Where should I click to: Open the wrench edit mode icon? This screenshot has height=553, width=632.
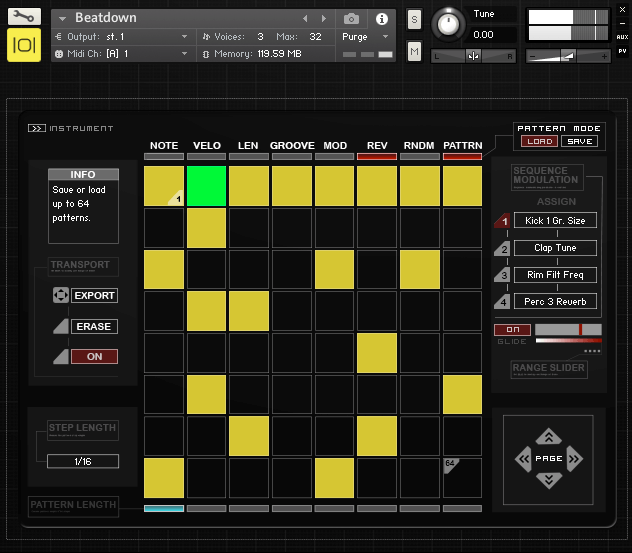coord(24,18)
